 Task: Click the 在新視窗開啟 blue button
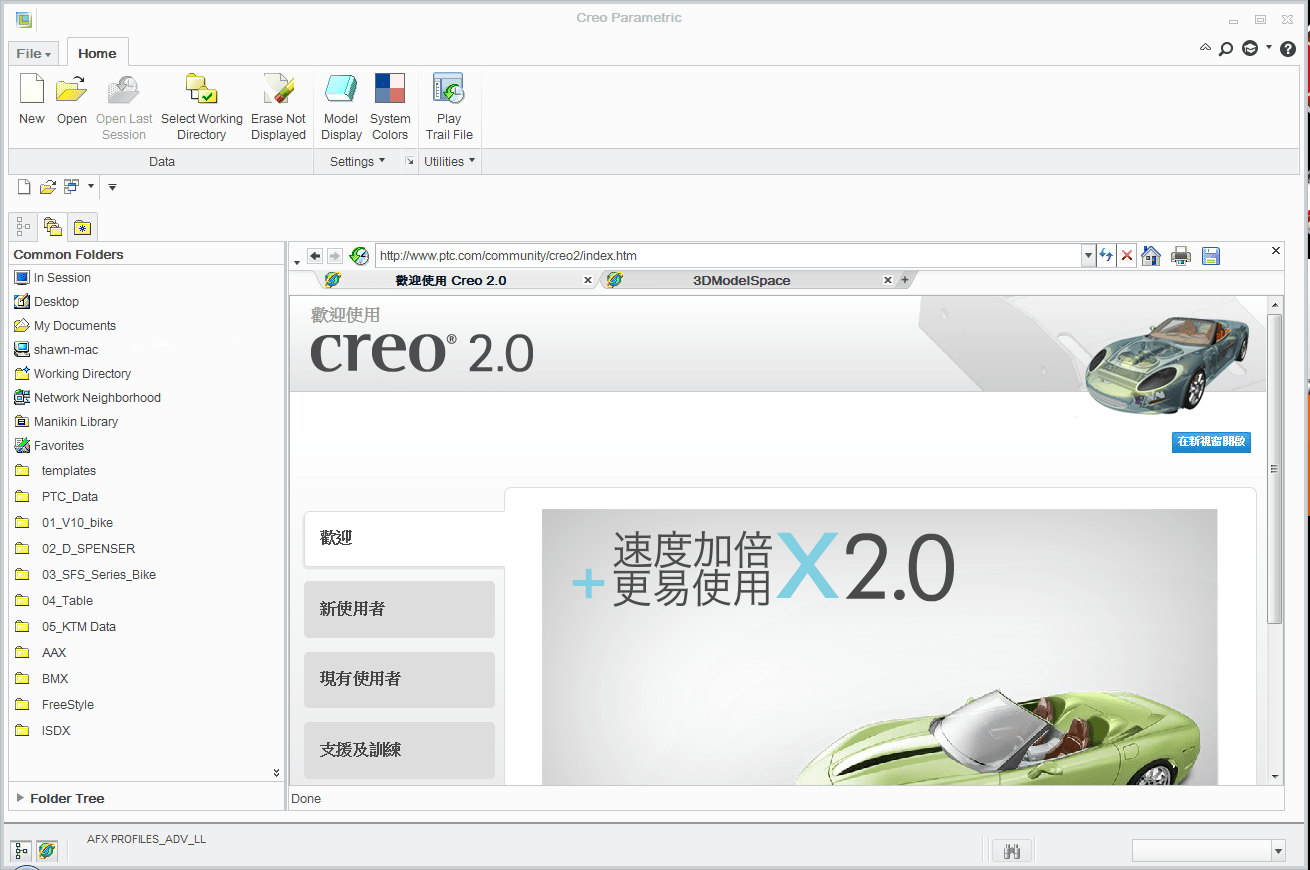point(1211,442)
